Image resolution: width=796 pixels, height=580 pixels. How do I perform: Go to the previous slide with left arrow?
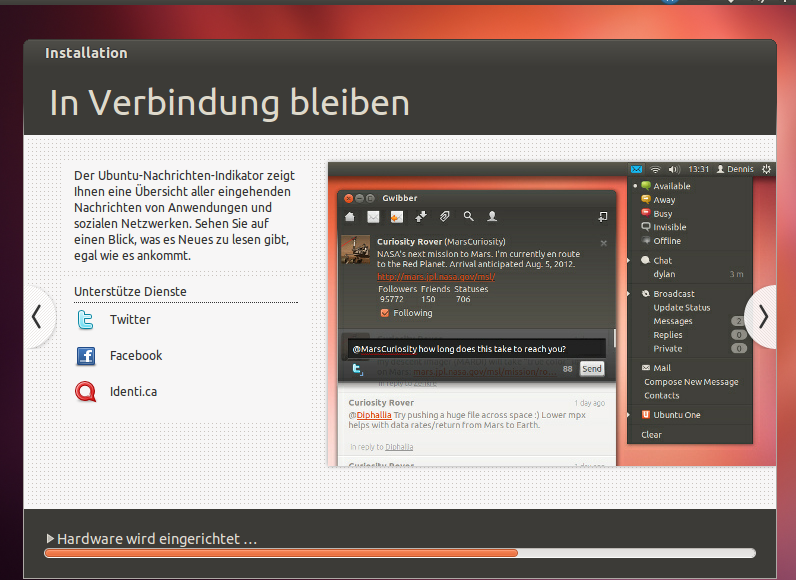click(x=37, y=317)
